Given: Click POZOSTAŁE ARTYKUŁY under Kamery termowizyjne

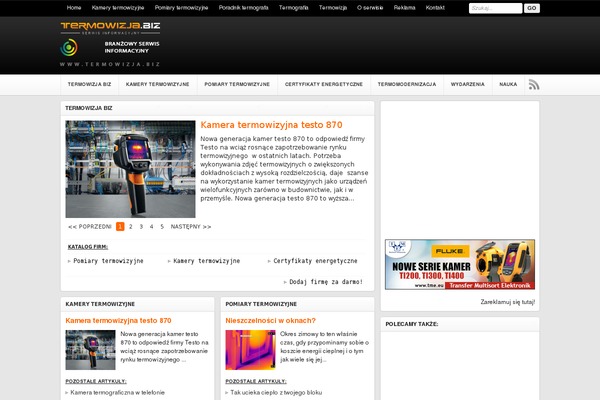Looking at the screenshot, I should click(x=96, y=381).
